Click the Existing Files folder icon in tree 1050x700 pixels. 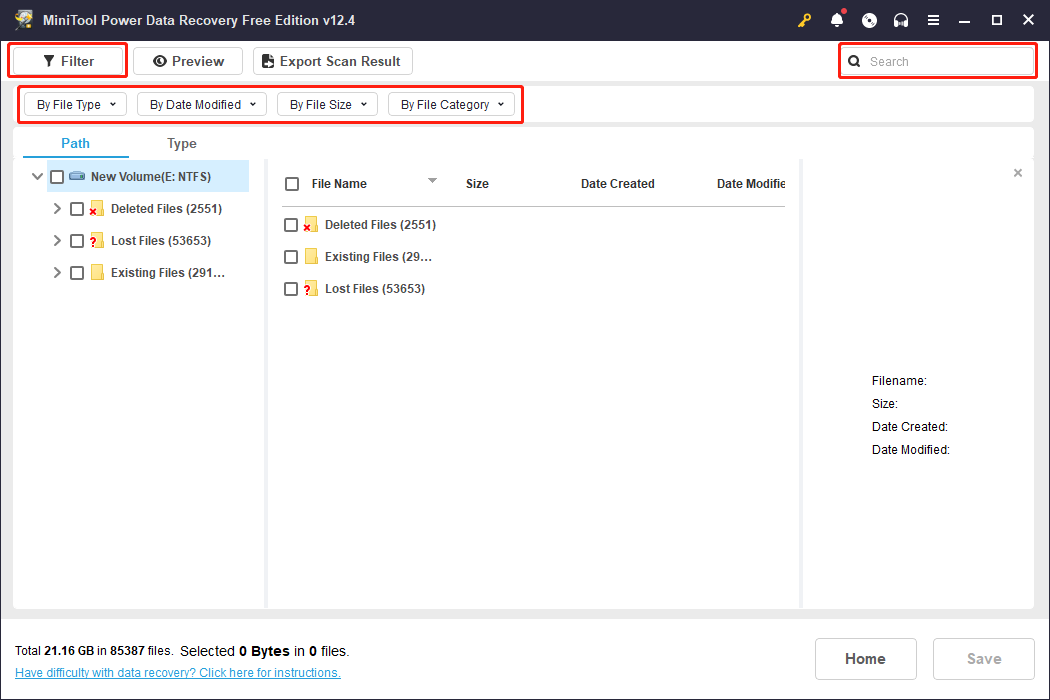point(97,273)
